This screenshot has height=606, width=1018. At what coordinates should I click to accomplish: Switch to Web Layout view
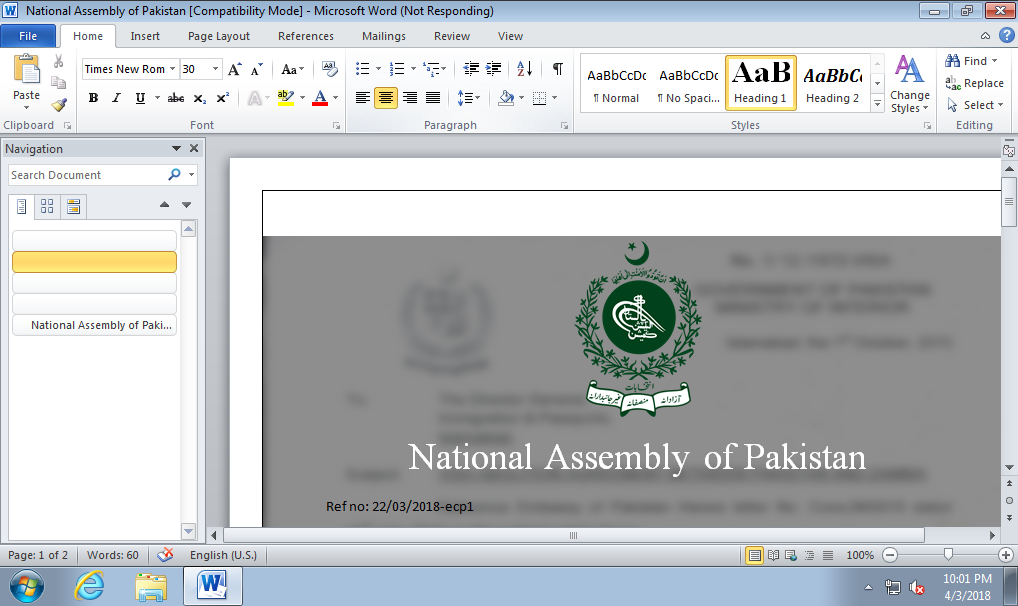coord(791,555)
